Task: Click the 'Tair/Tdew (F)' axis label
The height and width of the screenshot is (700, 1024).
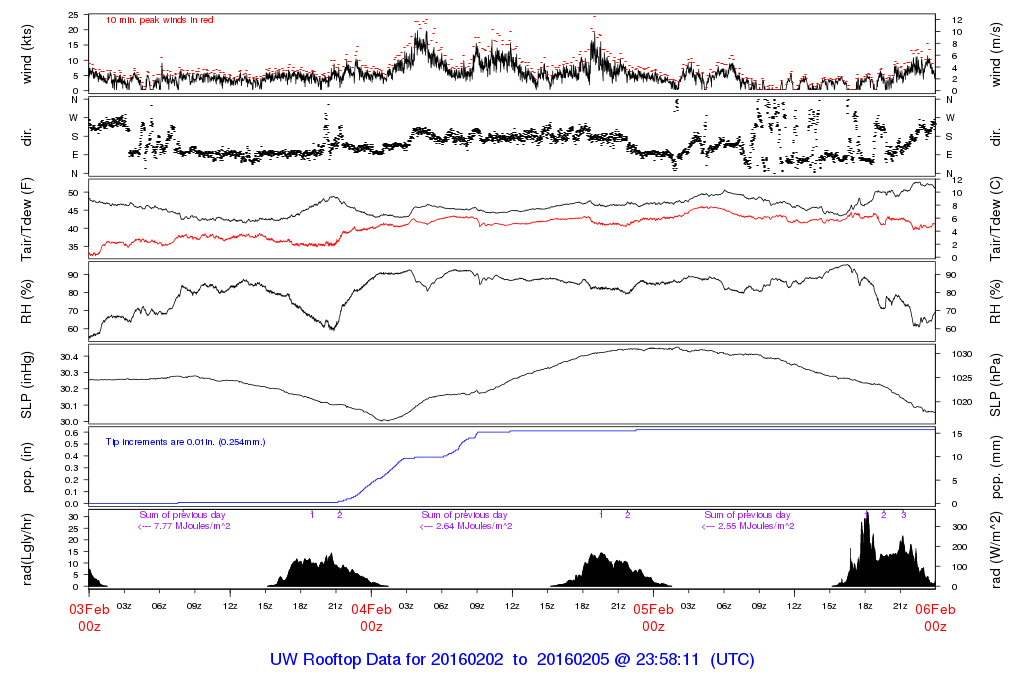Action: pos(27,219)
